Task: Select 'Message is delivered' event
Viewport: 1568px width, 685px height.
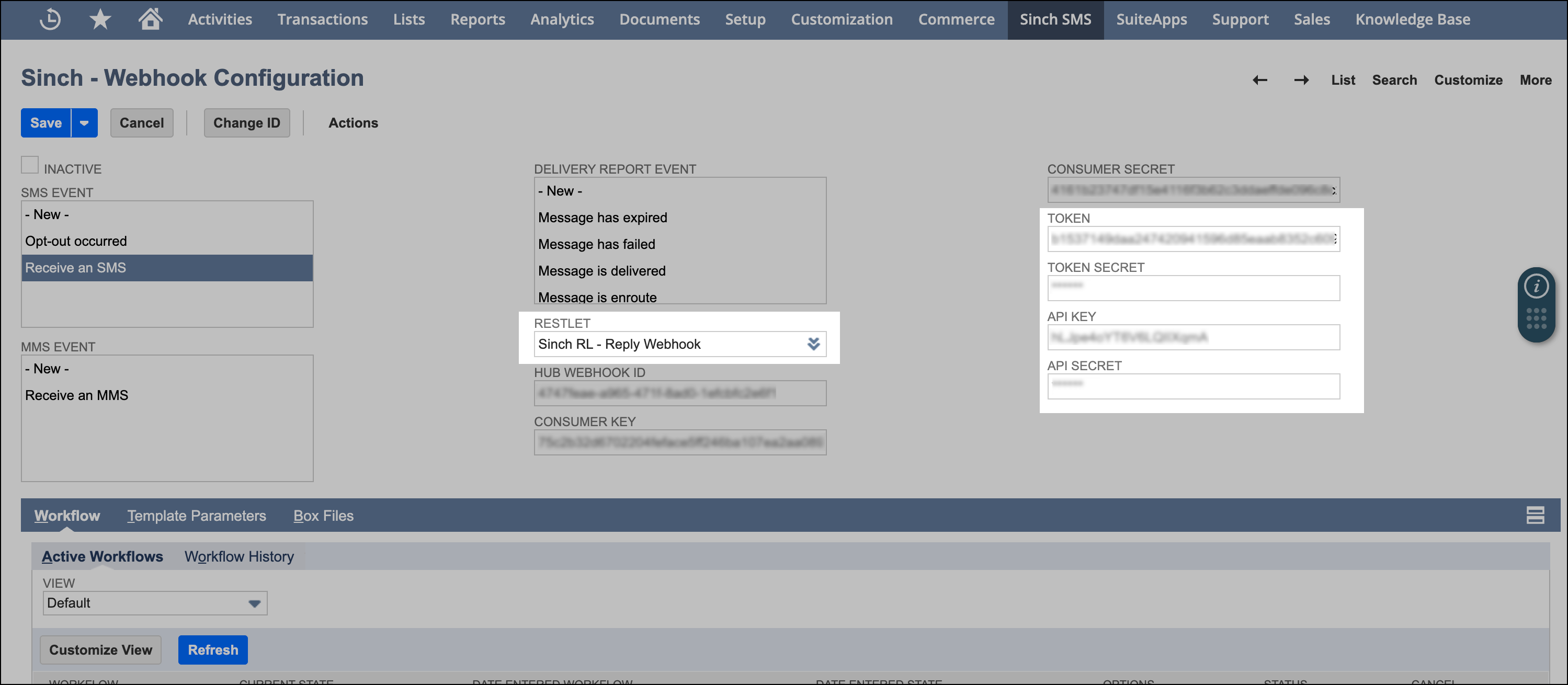Action: 680,271
